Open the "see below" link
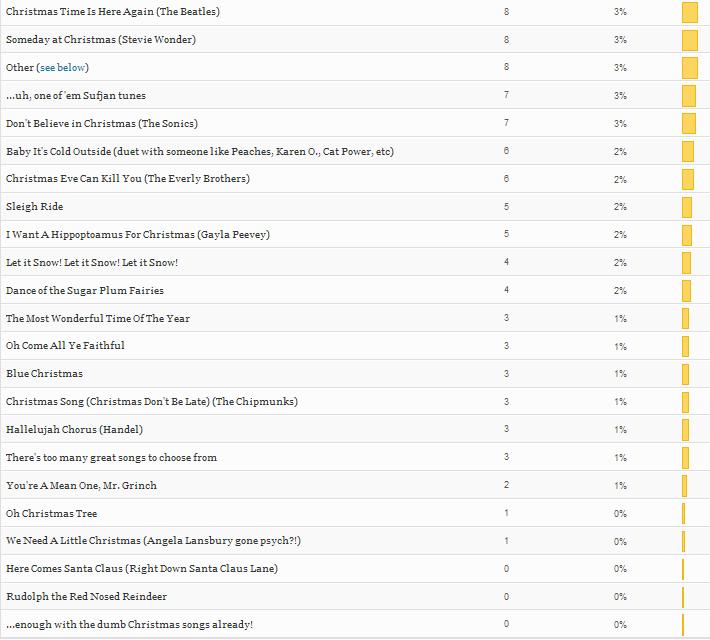This screenshot has width=710, height=640. click(x=62, y=67)
